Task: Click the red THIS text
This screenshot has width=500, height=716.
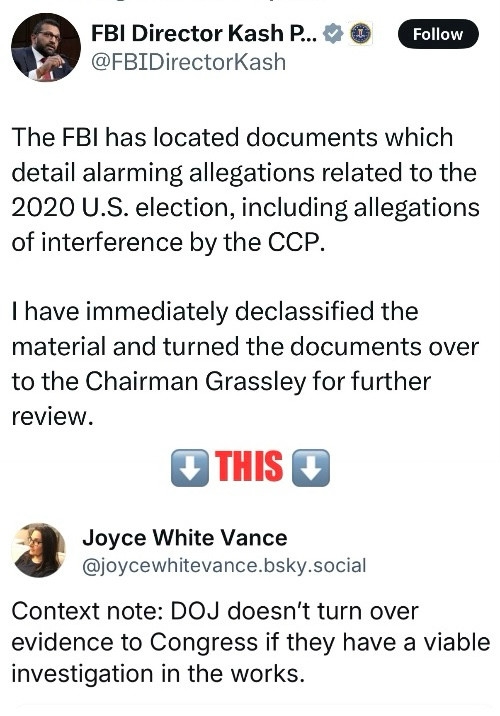Action: pyautogui.click(x=249, y=467)
